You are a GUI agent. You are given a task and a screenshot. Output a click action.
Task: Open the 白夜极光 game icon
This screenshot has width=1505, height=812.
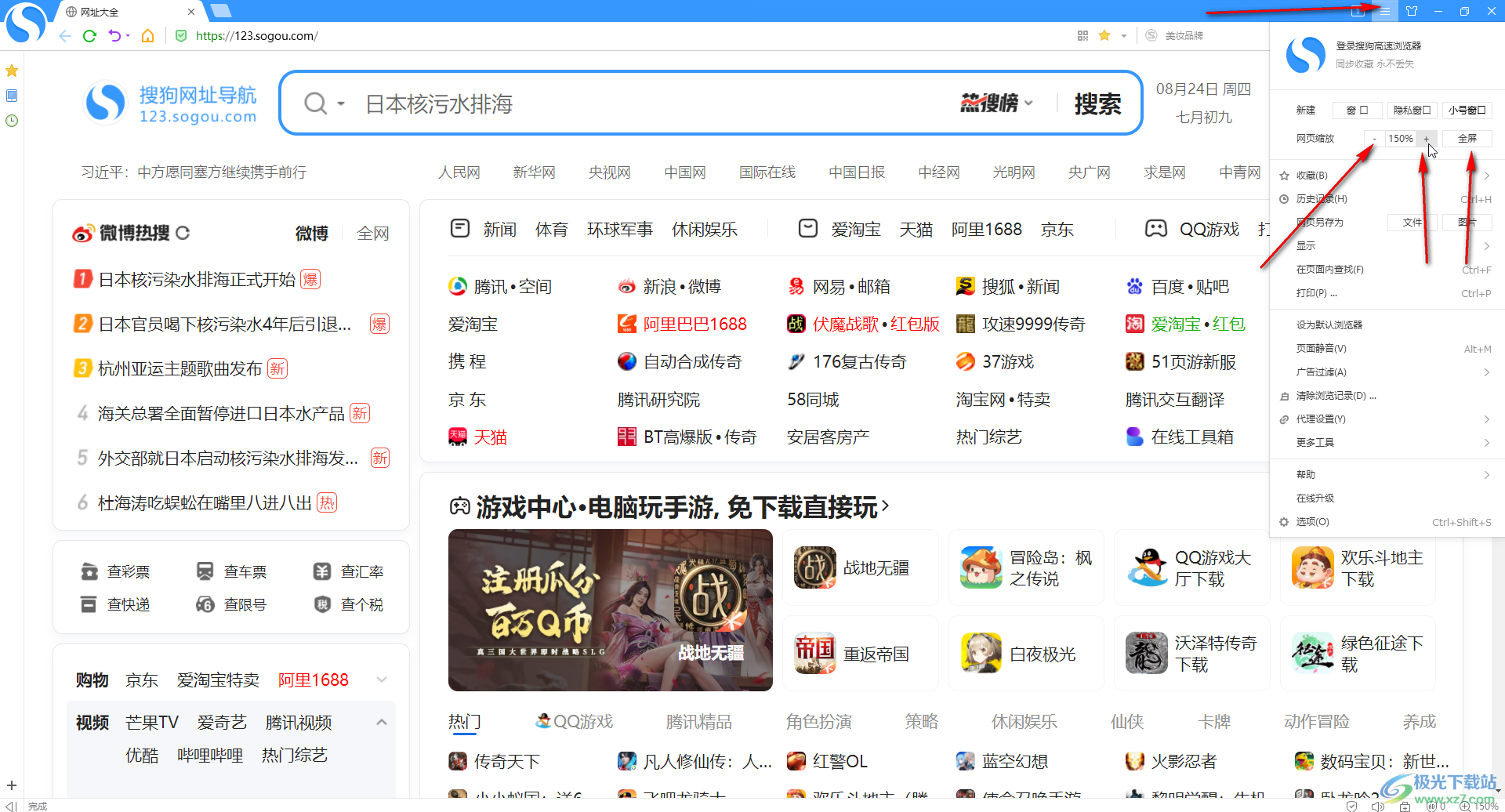pyautogui.click(x=981, y=653)
